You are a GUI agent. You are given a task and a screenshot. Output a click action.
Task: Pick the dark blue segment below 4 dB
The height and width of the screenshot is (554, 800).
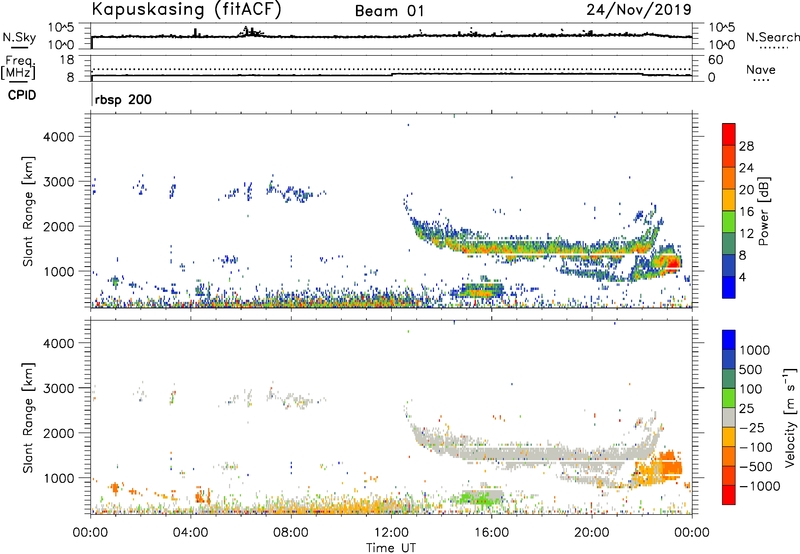(729, 288)
